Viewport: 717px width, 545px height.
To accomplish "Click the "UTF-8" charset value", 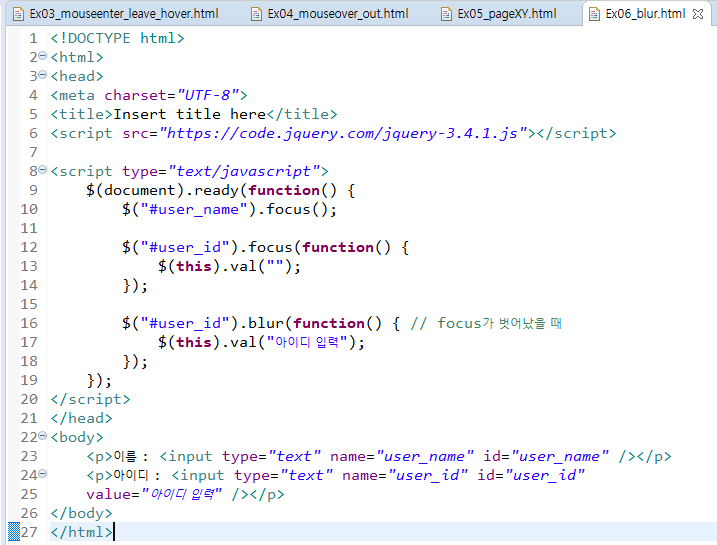I will point(209,95).
